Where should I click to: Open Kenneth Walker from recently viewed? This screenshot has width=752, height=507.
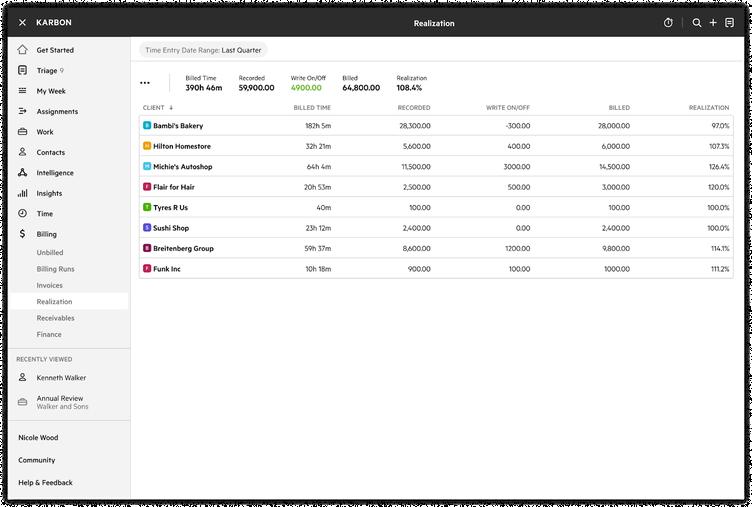pyautogui.click(x=61, y=377)
